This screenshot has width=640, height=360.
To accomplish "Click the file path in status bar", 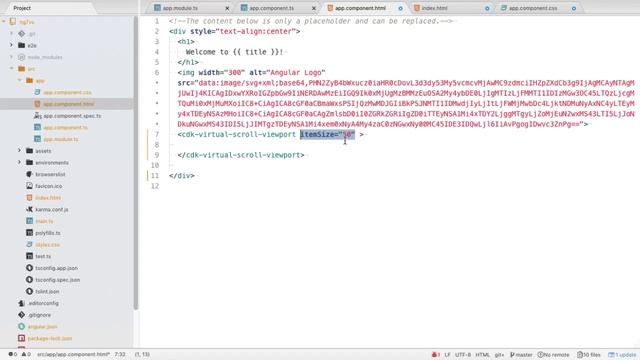I will click(73, 354).
